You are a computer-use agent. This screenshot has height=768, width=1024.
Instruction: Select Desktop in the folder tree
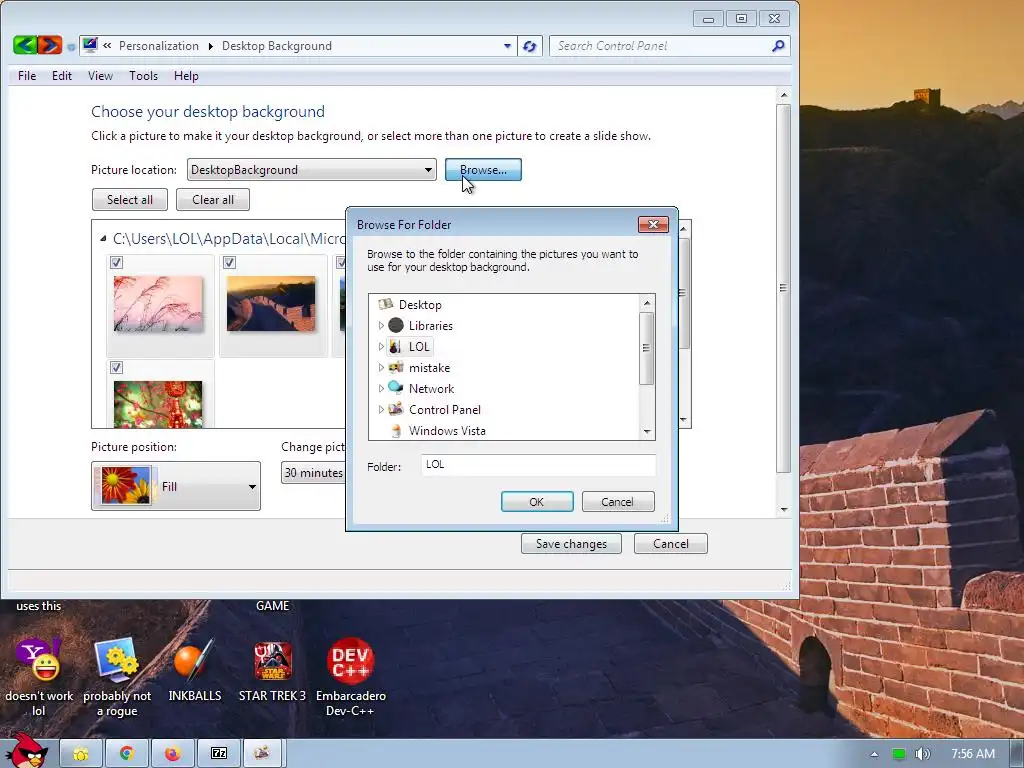[420, 305]
